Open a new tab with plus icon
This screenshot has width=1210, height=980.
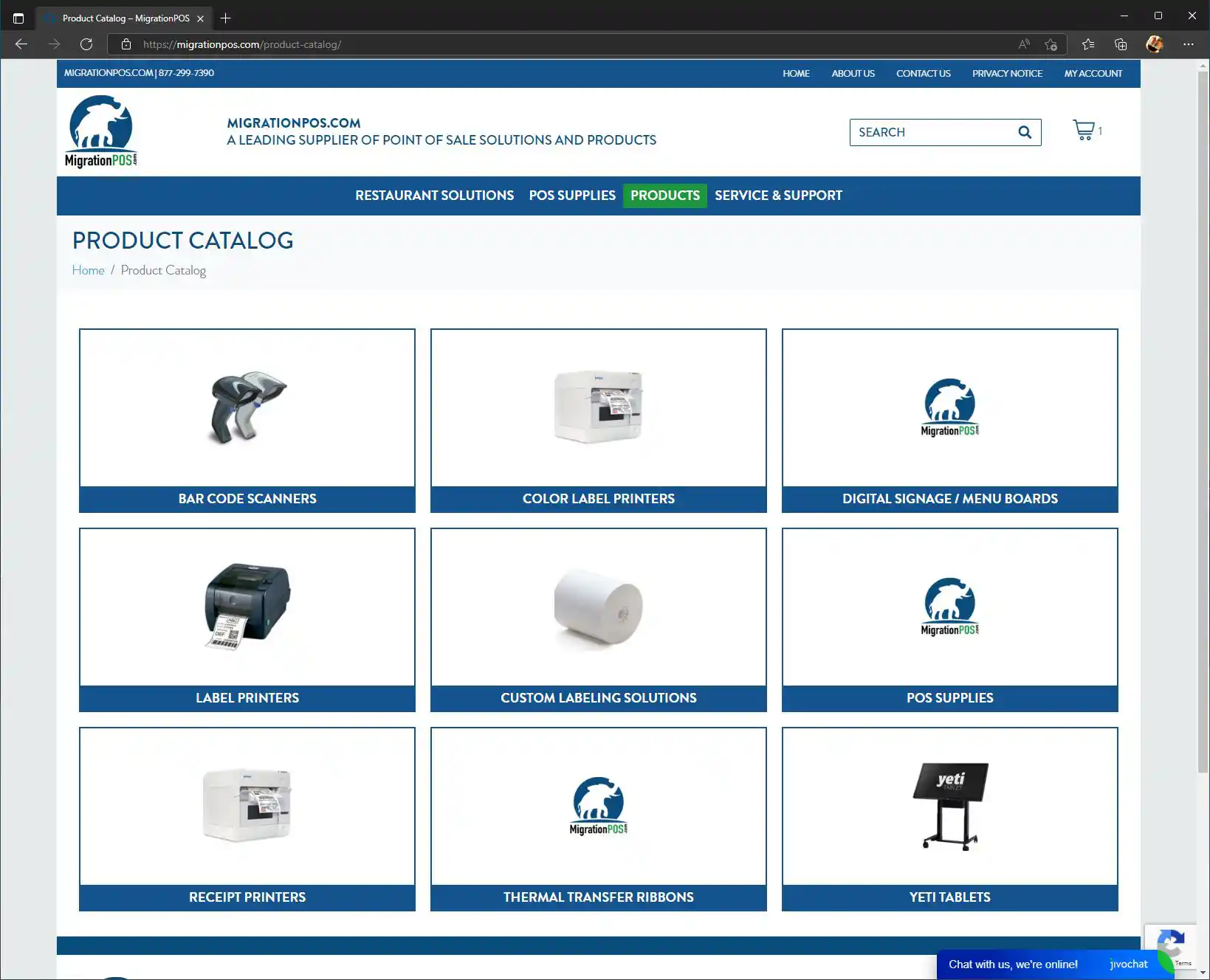point(226,18)
